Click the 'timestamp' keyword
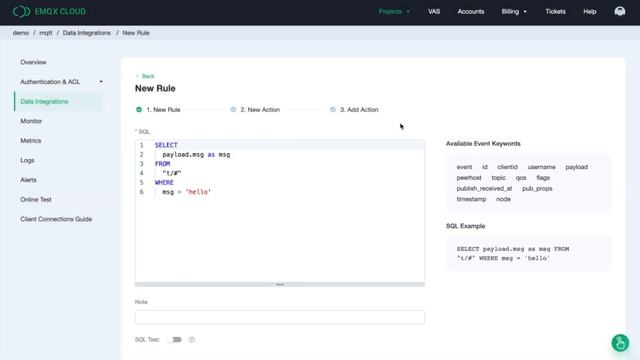The image size is (640, 360). pyautogui.click(x=471, y=199)
